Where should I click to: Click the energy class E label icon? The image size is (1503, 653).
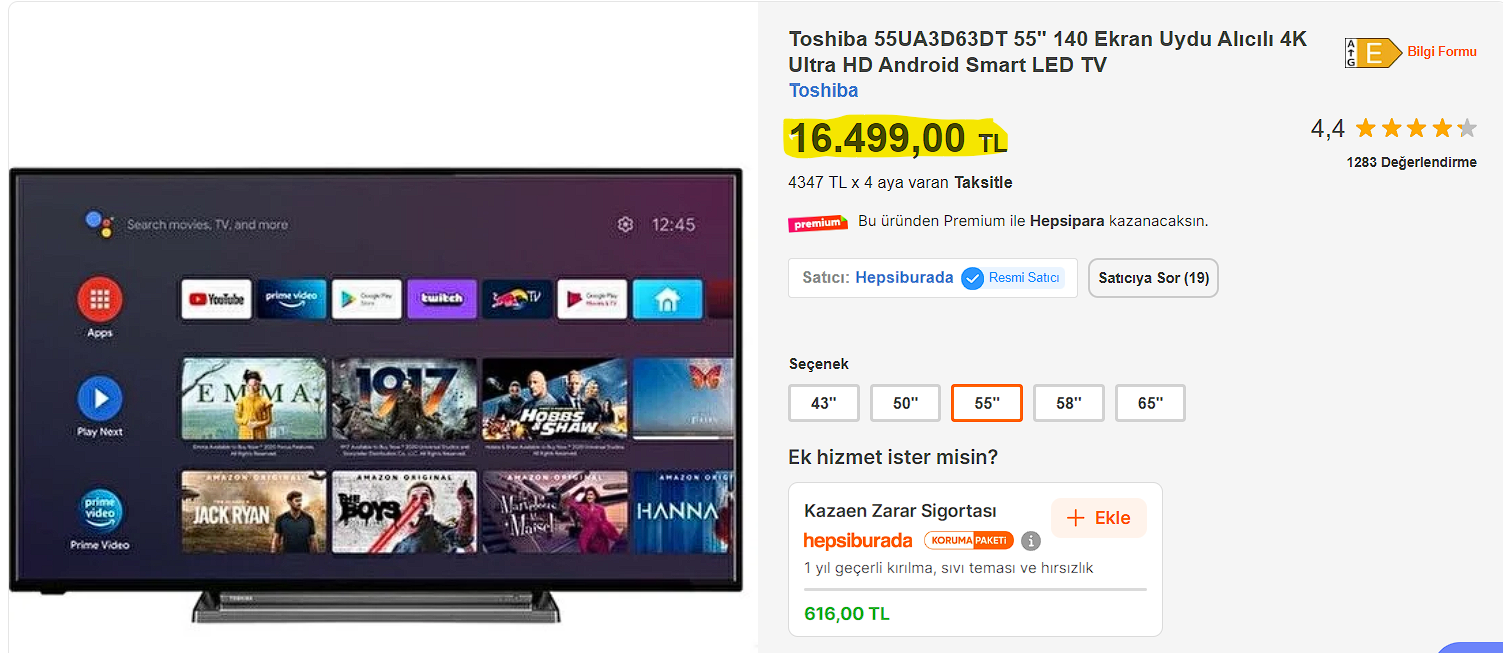(1373, 53)
